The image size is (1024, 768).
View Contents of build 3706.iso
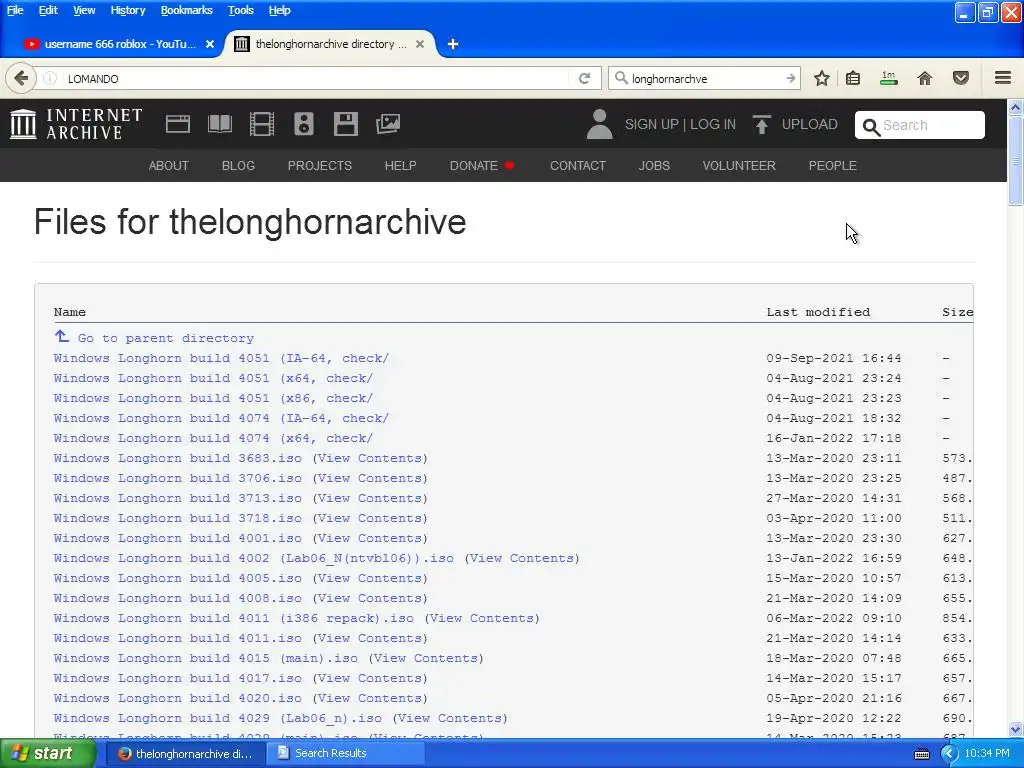[x=370, y=478]
